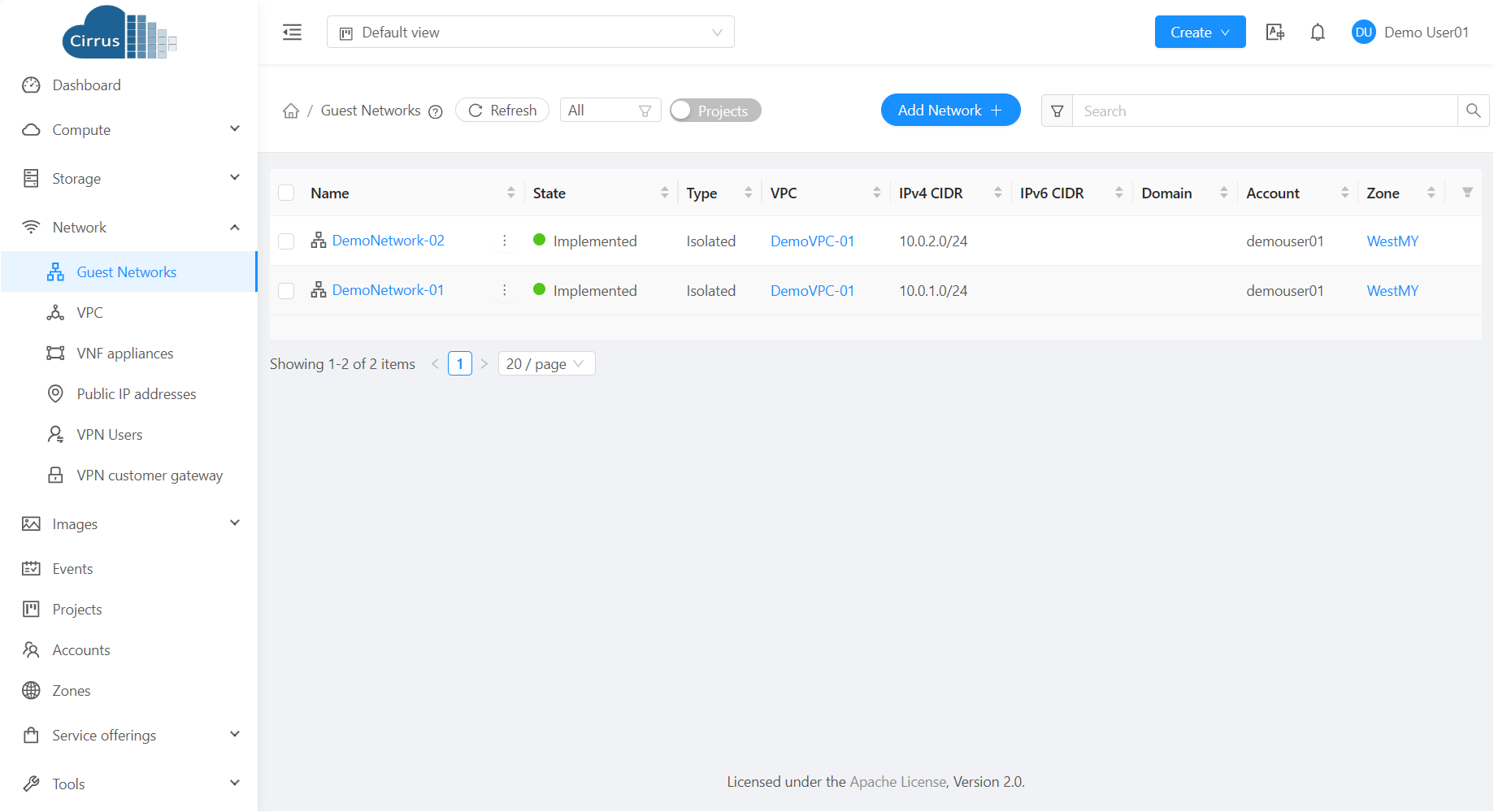Screen dimensions: 1494x812
Task: Open DemoNetwork-02 row actions menu
Action: 505,241
